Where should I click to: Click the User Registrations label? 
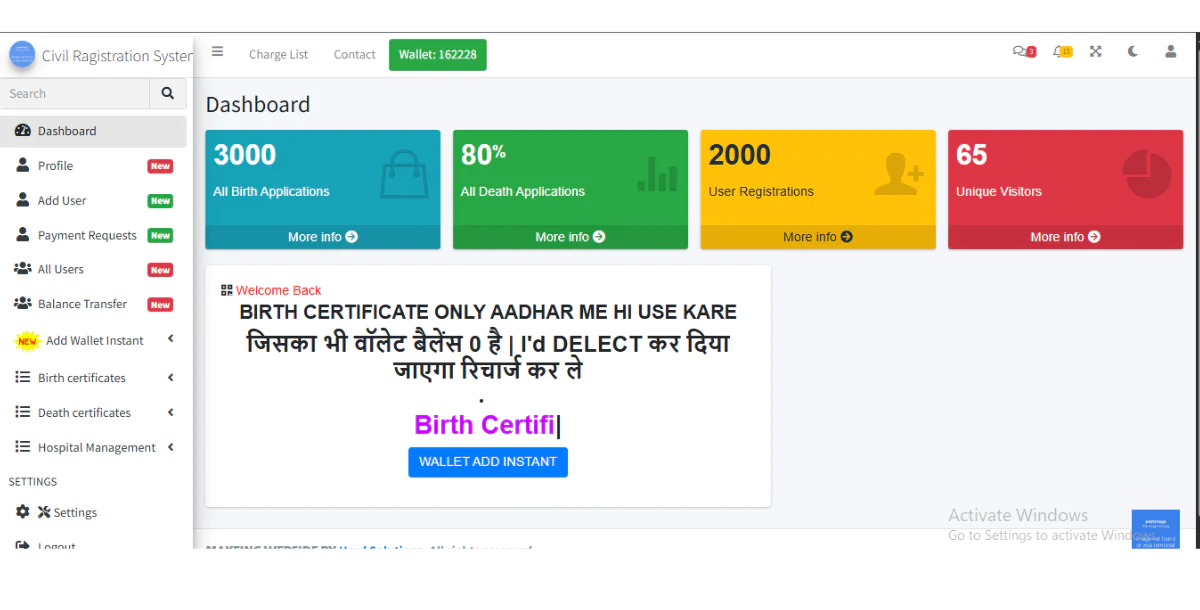coord(761,192)
